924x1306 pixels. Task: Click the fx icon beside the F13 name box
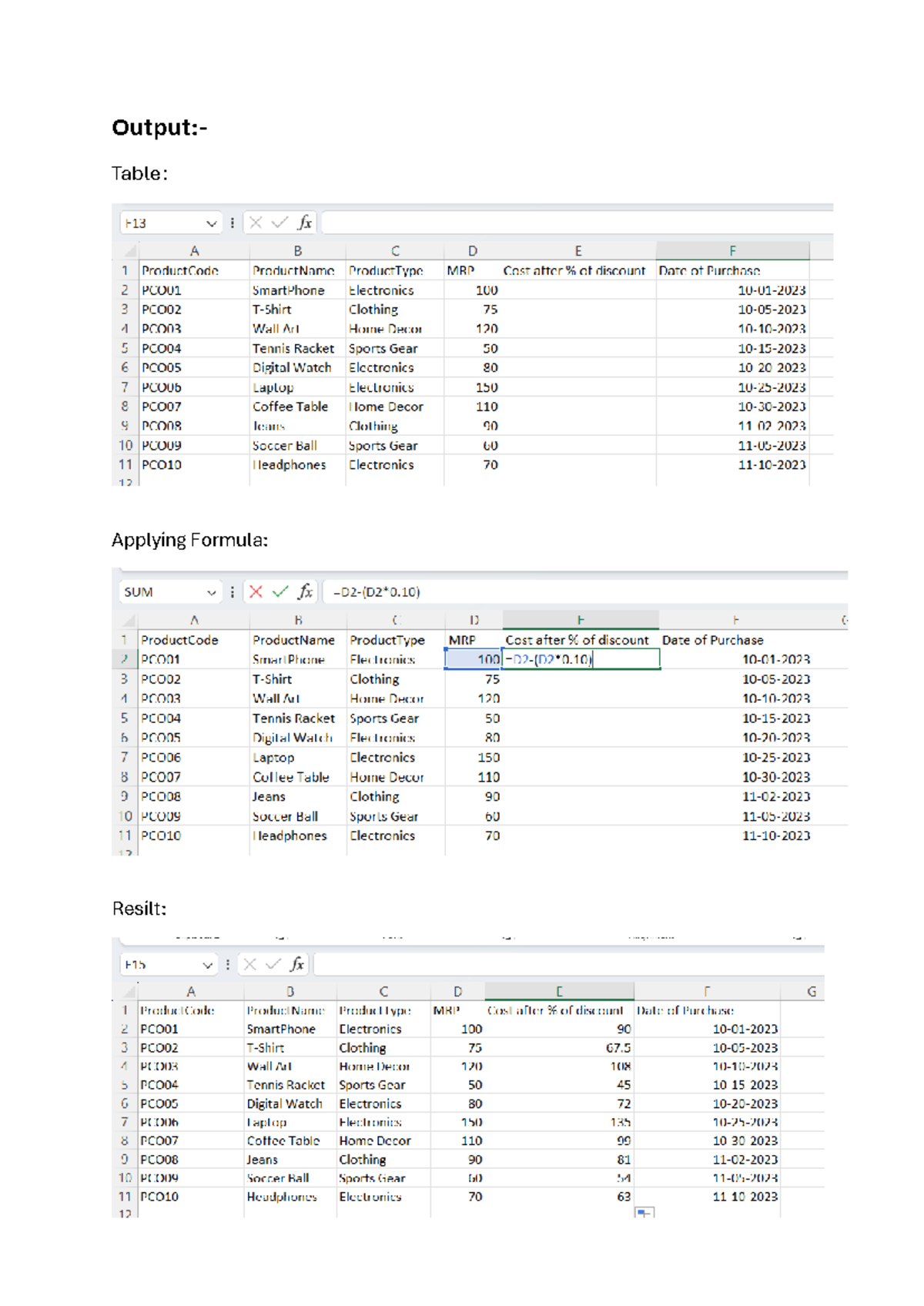(305, 223)
